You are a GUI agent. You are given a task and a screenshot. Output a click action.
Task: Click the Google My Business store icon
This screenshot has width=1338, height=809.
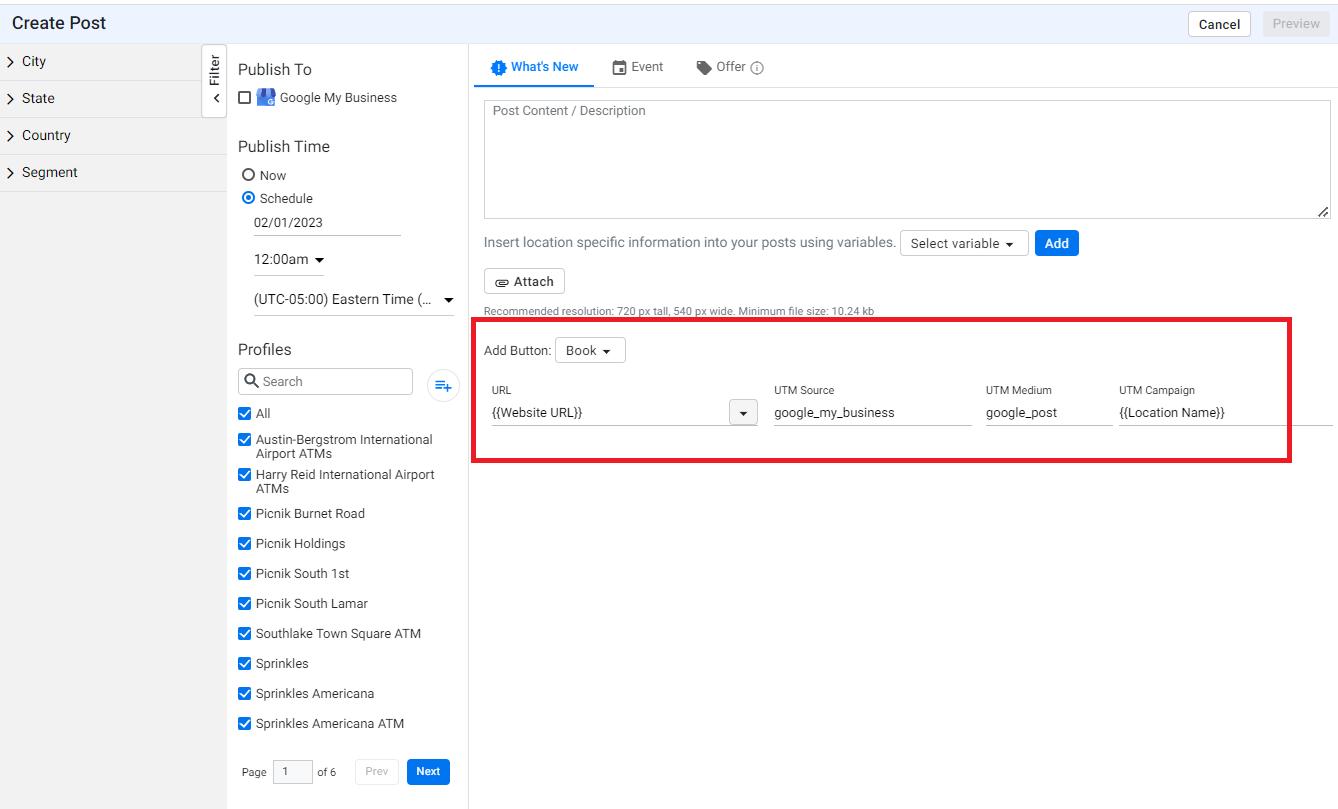[x=266, y=97]
